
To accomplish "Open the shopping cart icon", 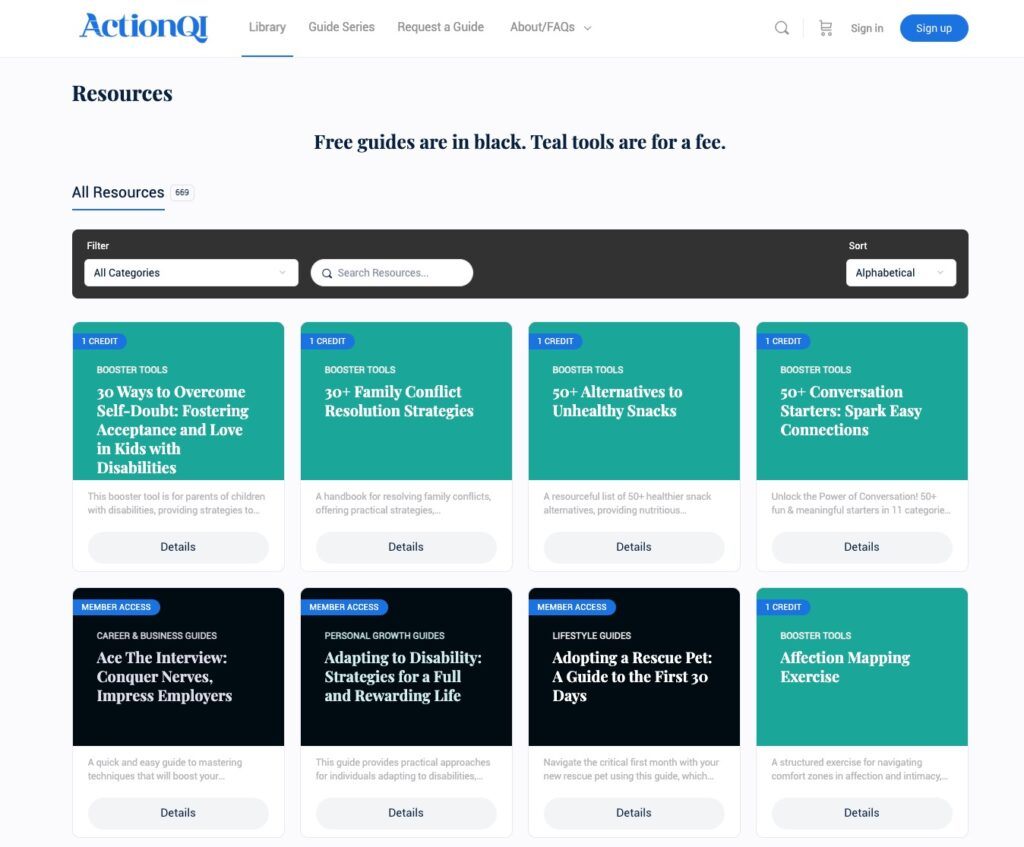I will pos(825,28).
